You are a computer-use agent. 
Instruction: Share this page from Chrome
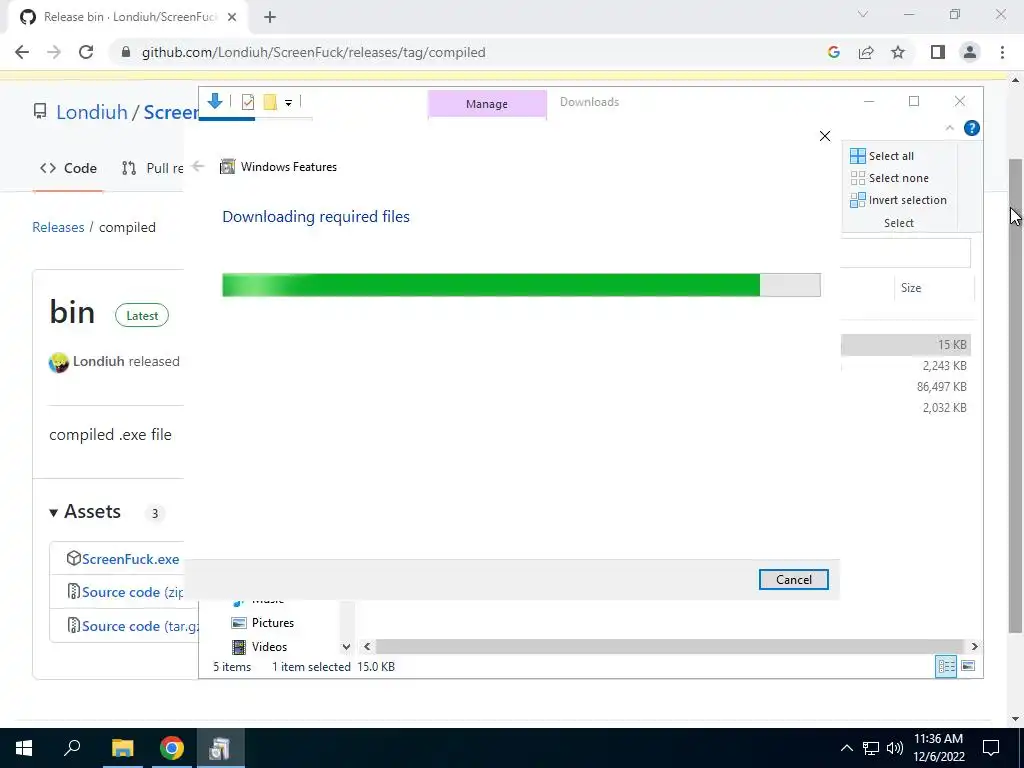(x=866, y=52)
